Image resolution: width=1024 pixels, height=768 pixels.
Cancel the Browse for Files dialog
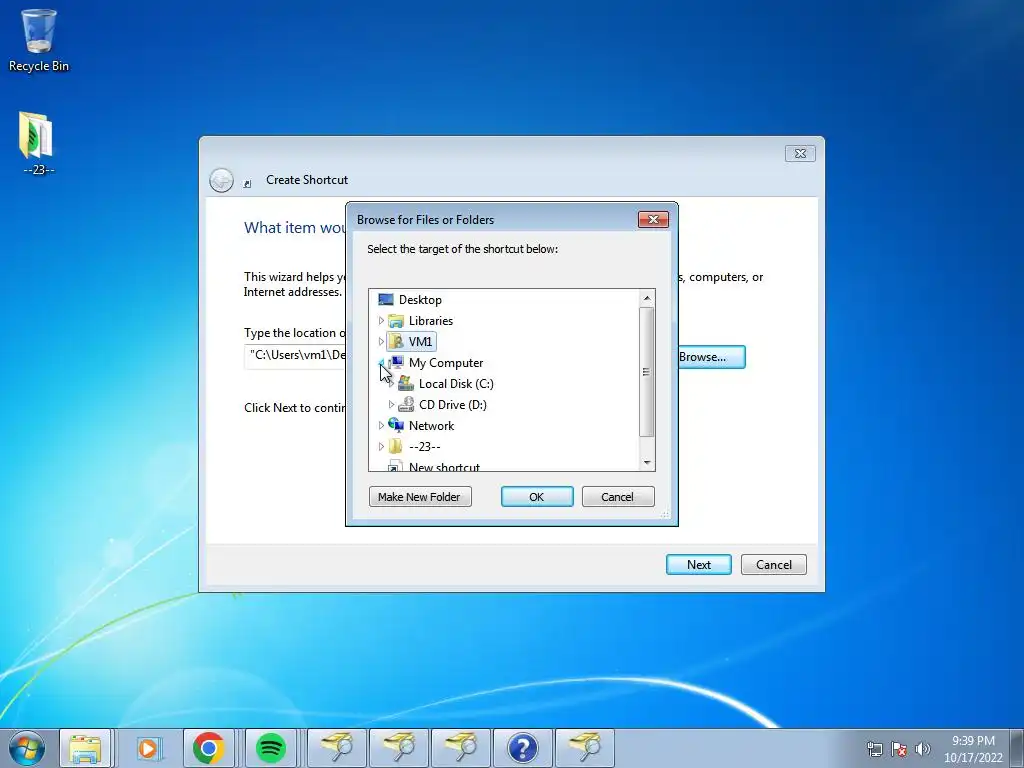click(x=618, y=497)
